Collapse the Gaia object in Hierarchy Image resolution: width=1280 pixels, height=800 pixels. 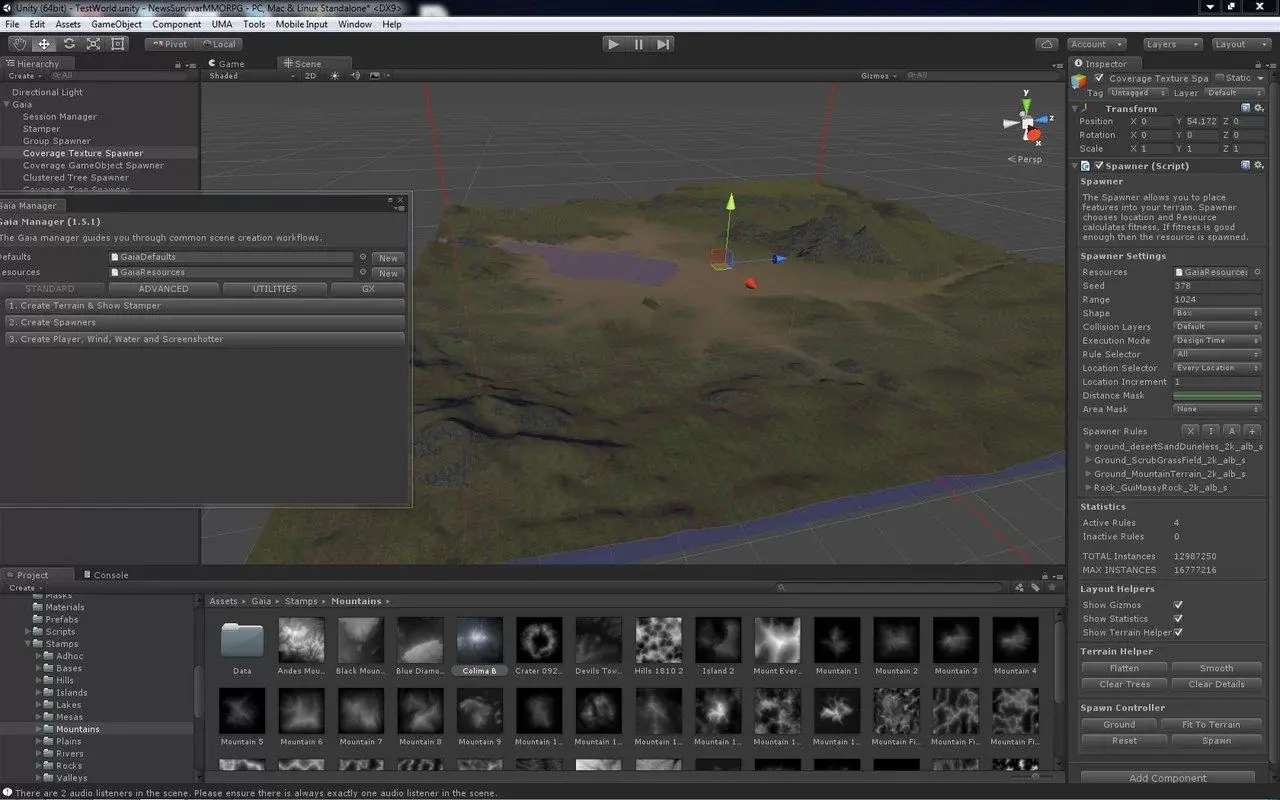click(x=7, y=104)
